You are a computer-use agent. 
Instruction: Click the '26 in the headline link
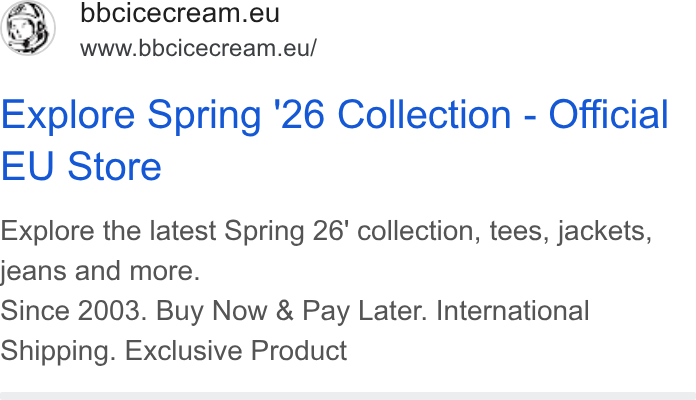pyautogui.click(x=300, y=115)
